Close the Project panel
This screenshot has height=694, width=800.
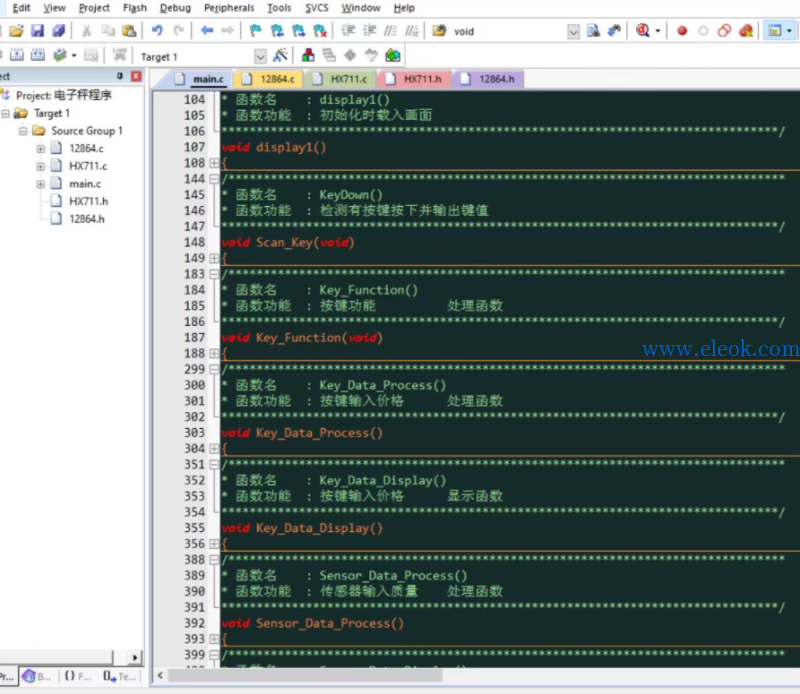[x=136, y=76]
